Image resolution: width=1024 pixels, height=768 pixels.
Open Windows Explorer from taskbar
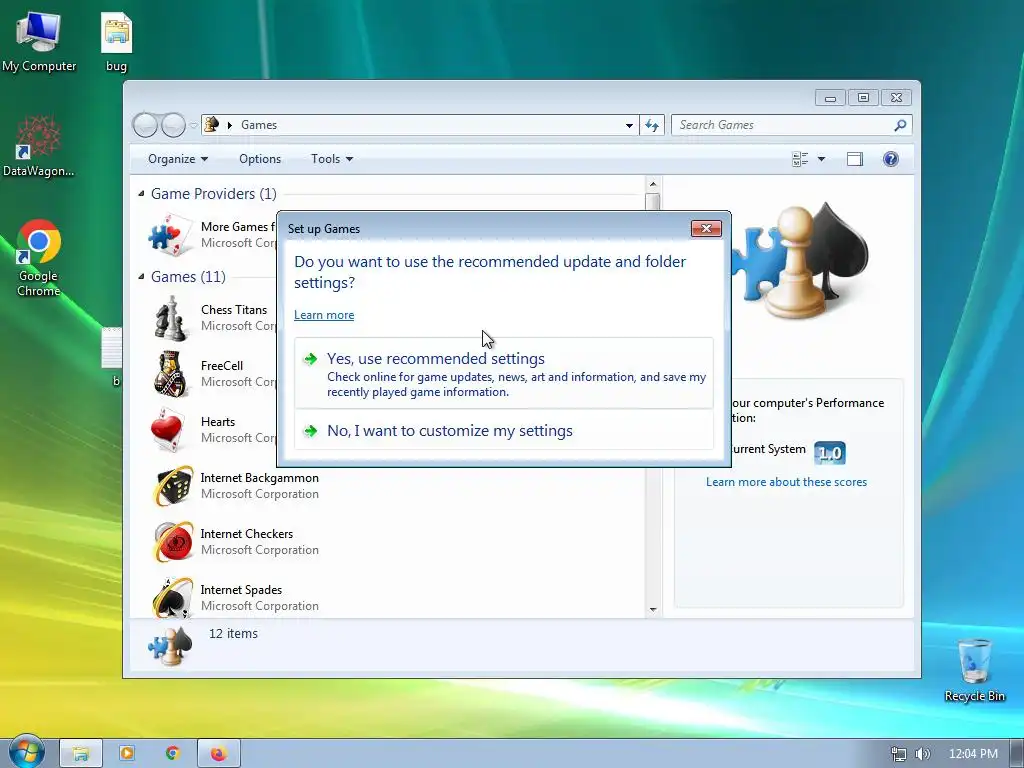(80, 754)
